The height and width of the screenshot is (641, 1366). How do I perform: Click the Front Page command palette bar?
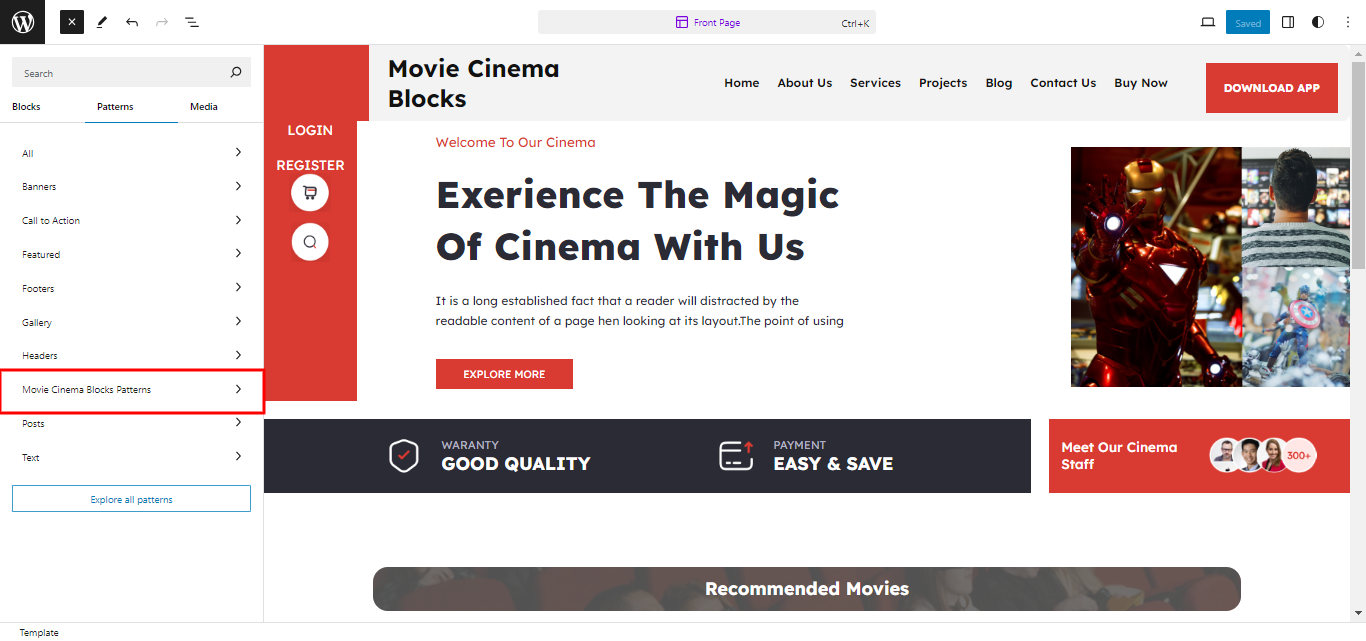click(x=706, y=22)
